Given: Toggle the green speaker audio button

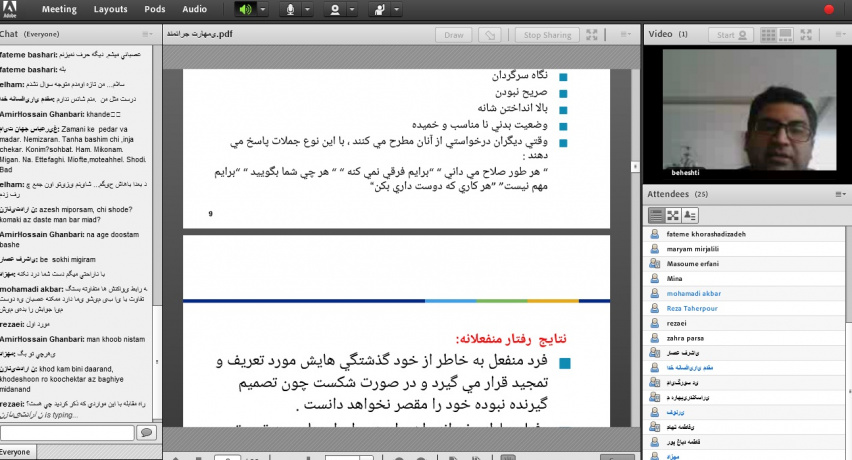Looking at the screenshot, I should pyautogui.click(x=246, y=9).
